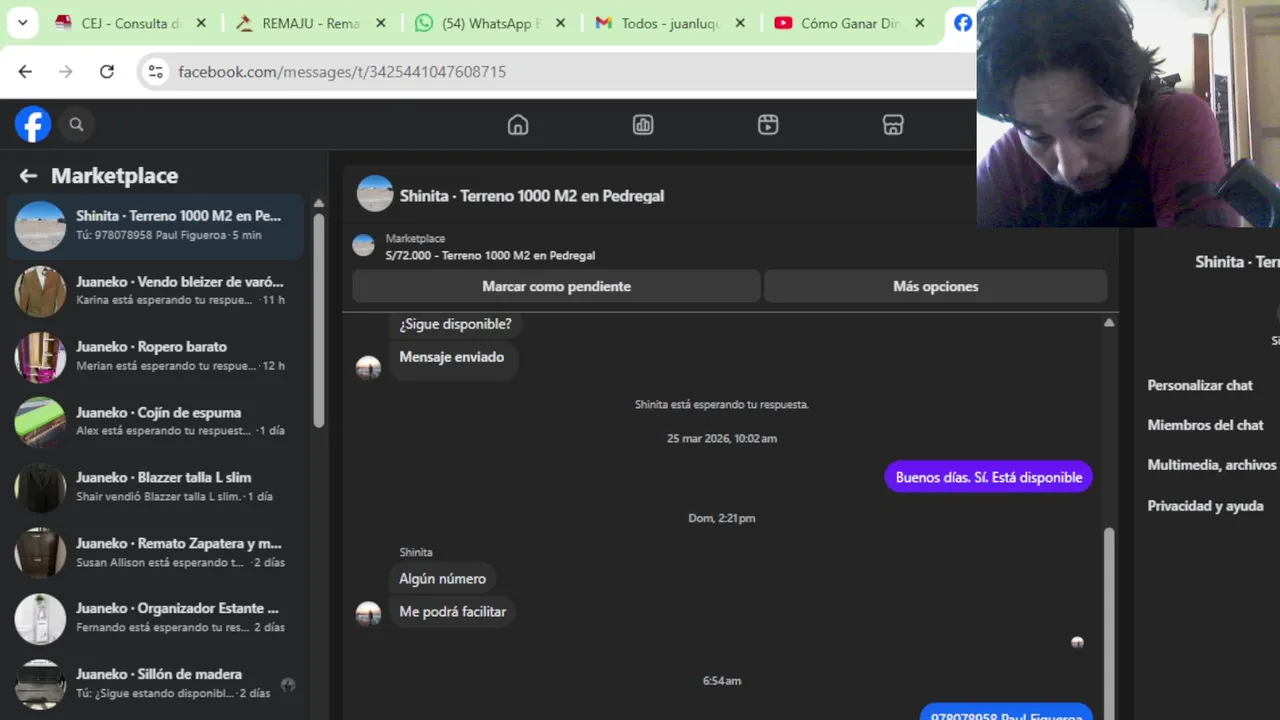
Task: Open the professional dashboard chart icon
Action: 643,125
